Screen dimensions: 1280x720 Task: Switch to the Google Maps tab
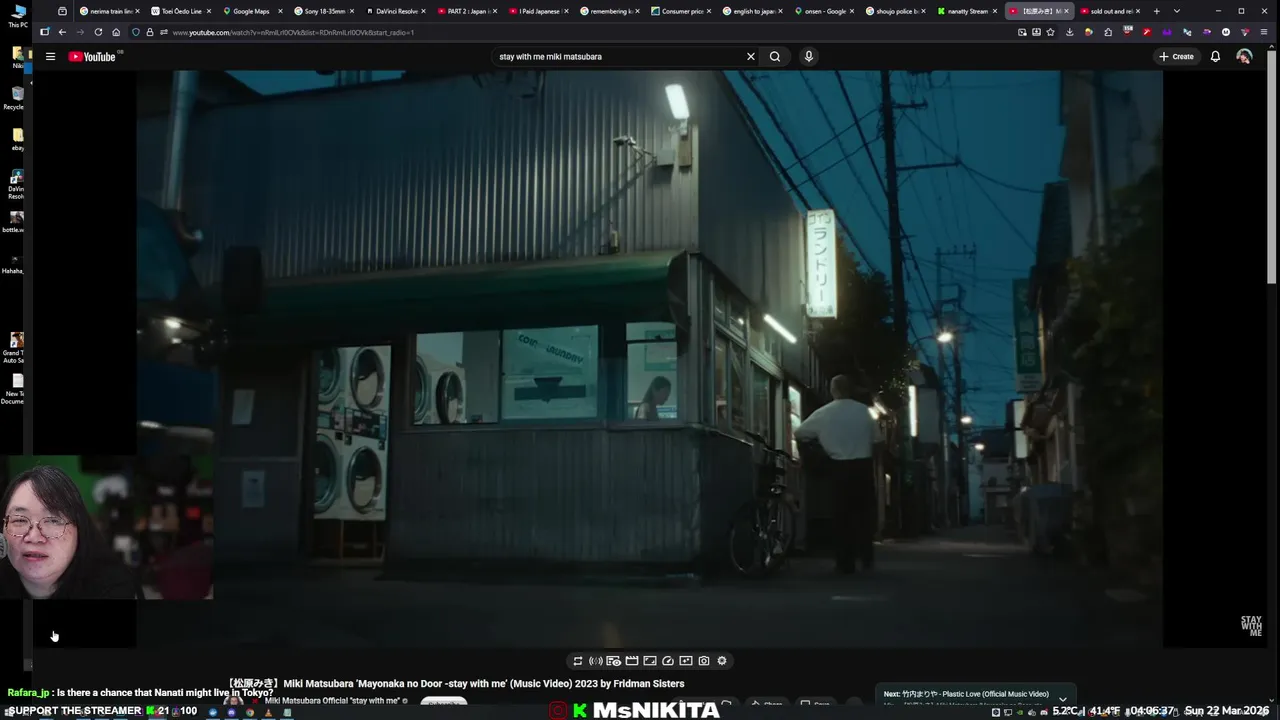point(250,11)
